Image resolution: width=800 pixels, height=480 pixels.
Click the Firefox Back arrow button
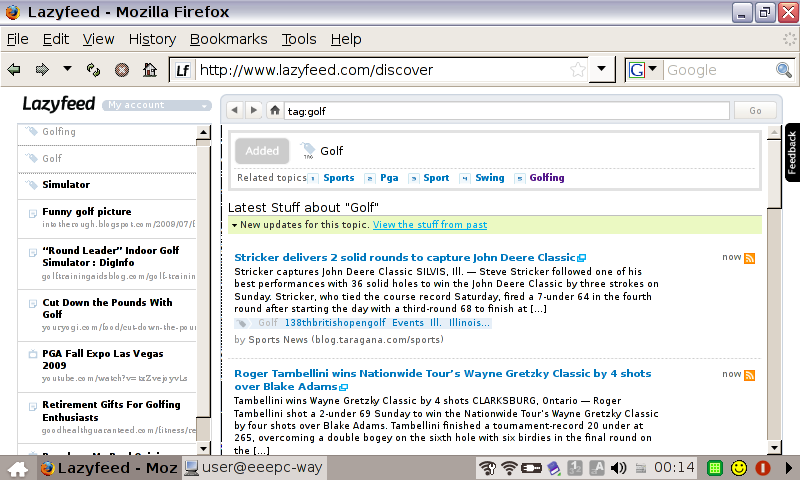(x=14, y=69)
